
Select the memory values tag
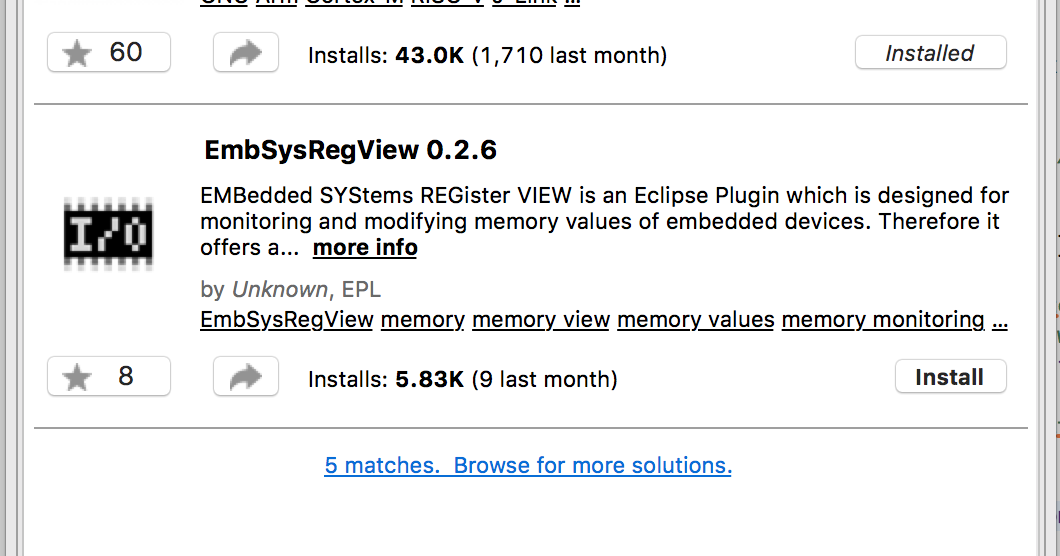[x=696, y=319]
